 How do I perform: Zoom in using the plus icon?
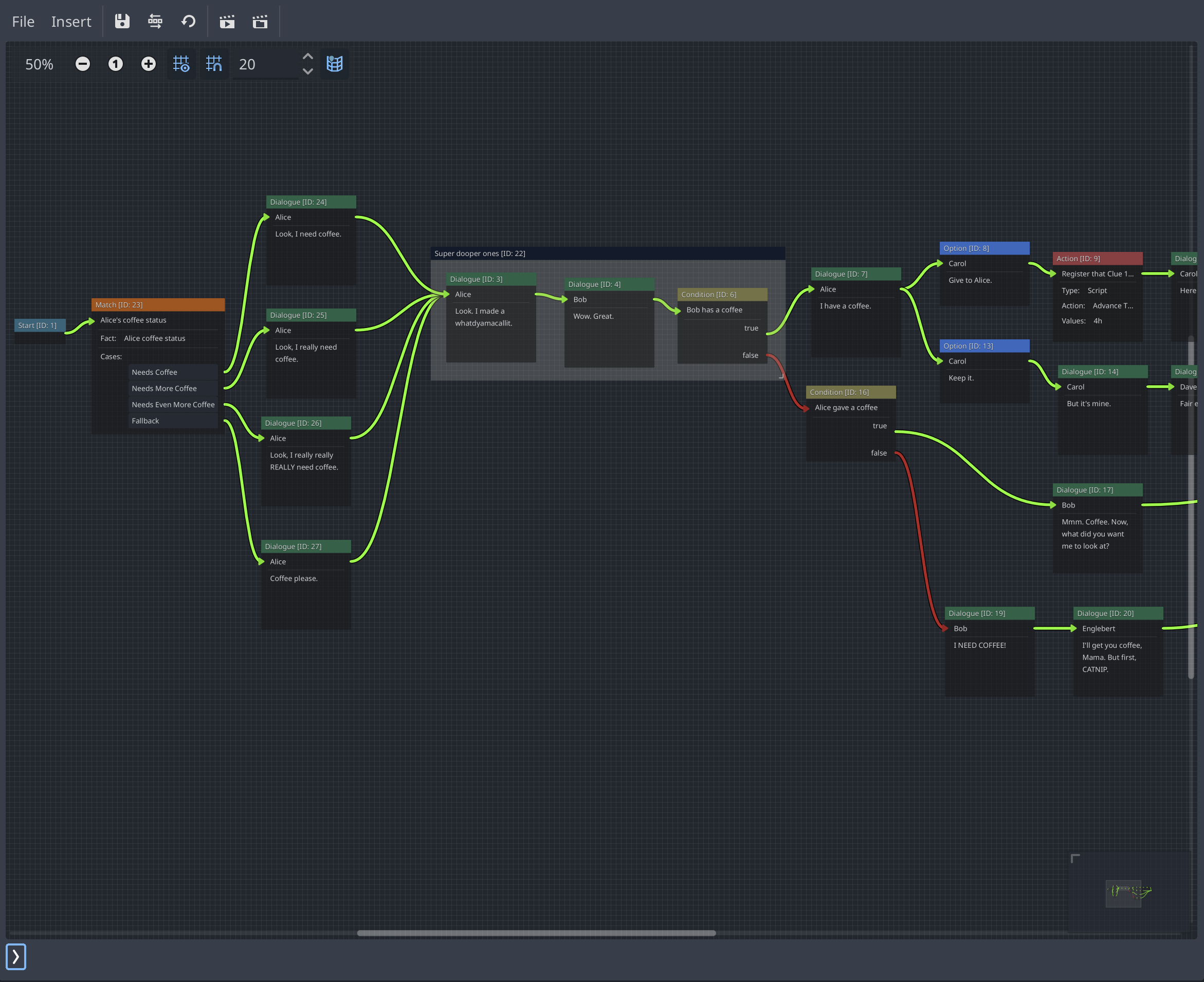[148, 64]
